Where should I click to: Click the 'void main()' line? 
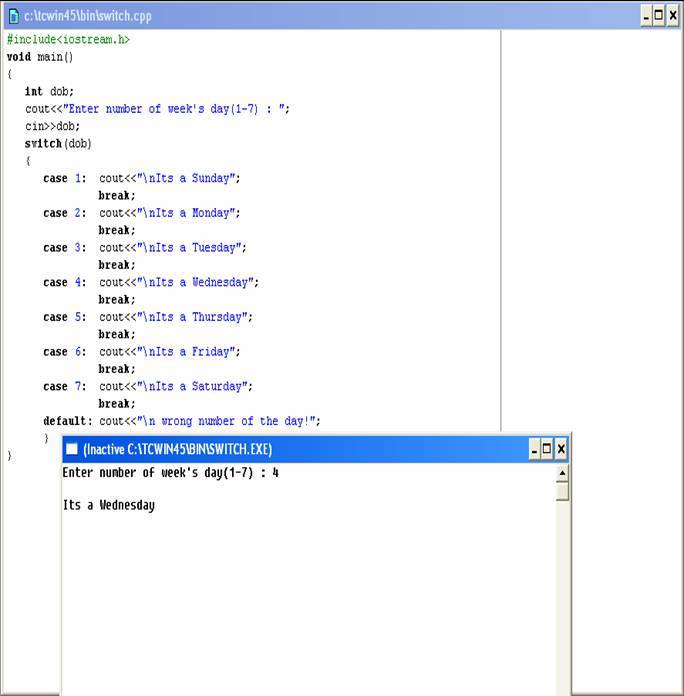[x=40, y=57]
